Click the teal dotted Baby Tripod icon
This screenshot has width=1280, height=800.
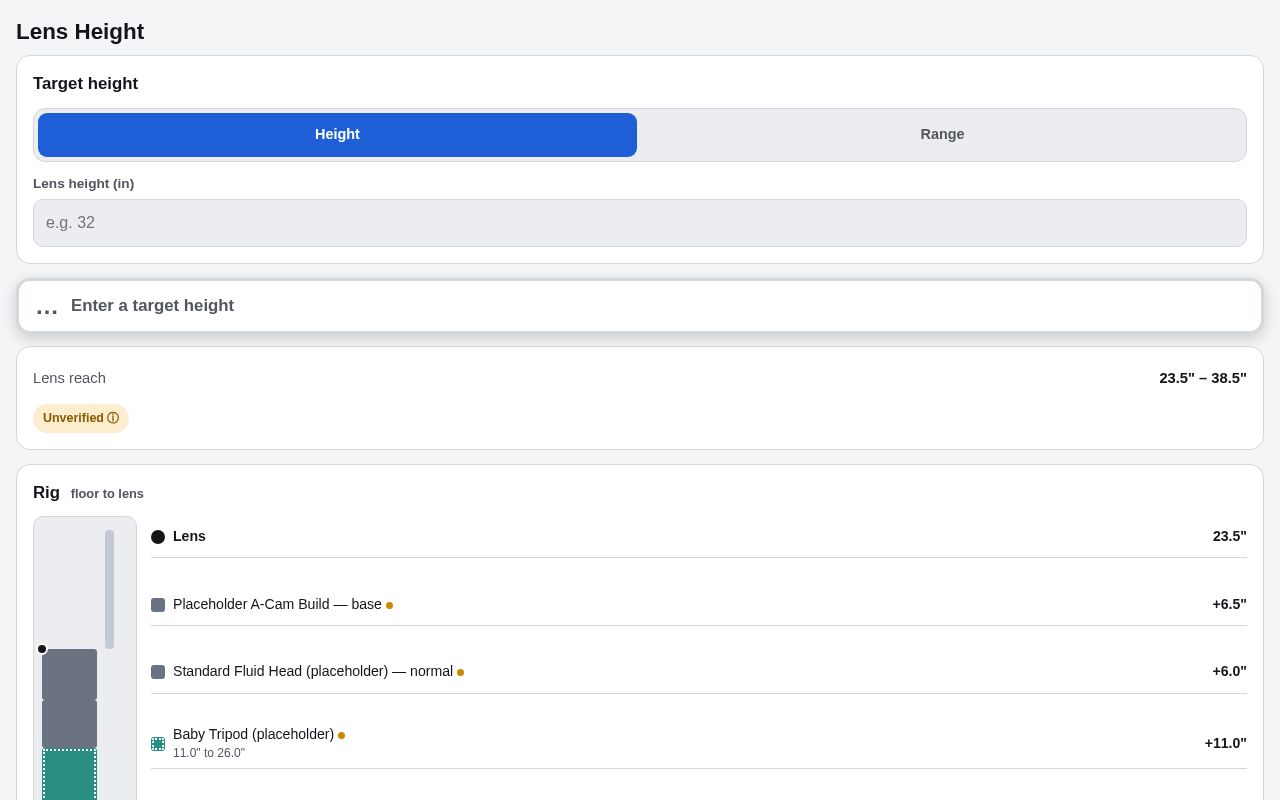tap(158, 744)
